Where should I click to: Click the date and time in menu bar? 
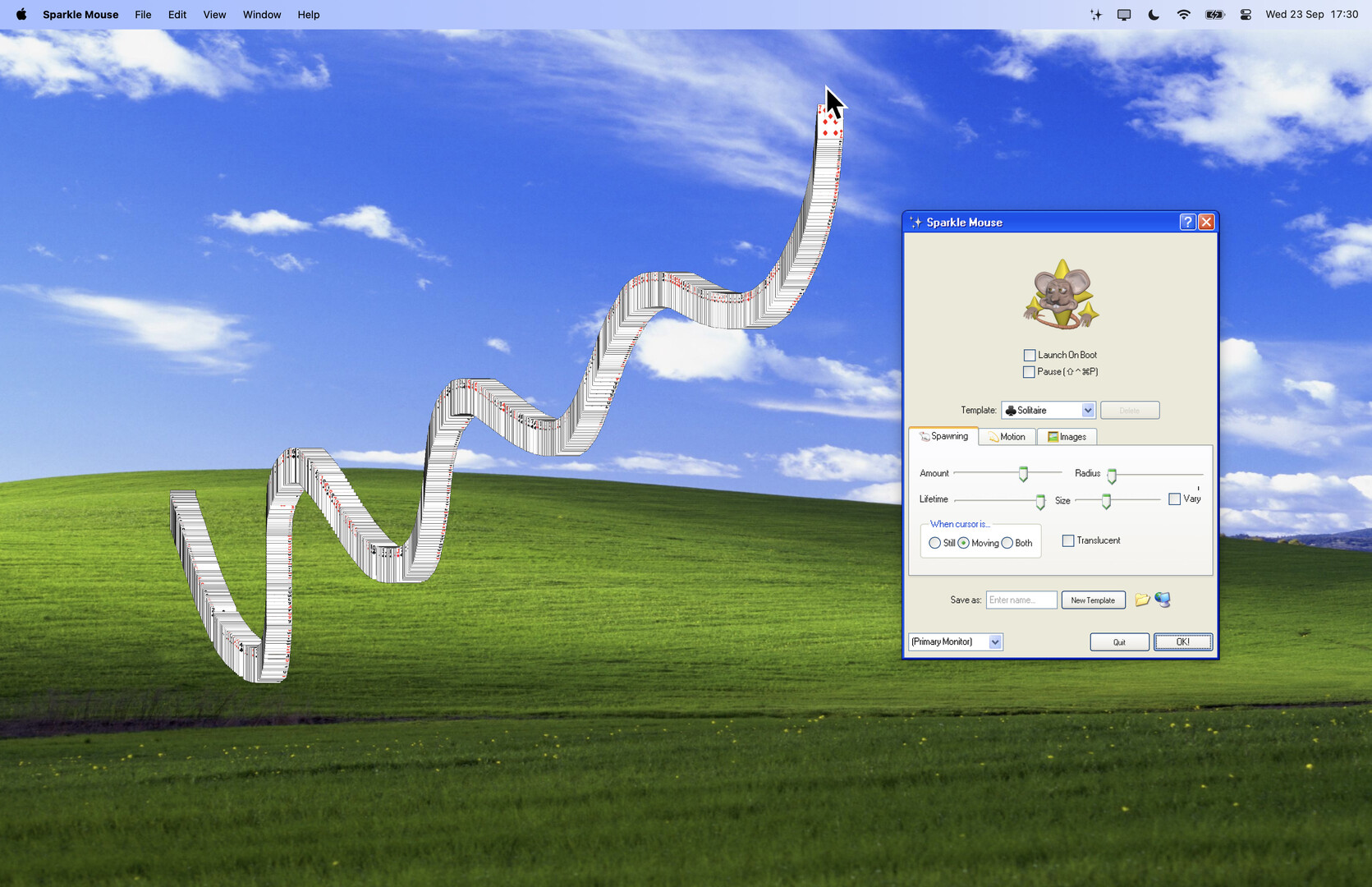coord(1311,15)
